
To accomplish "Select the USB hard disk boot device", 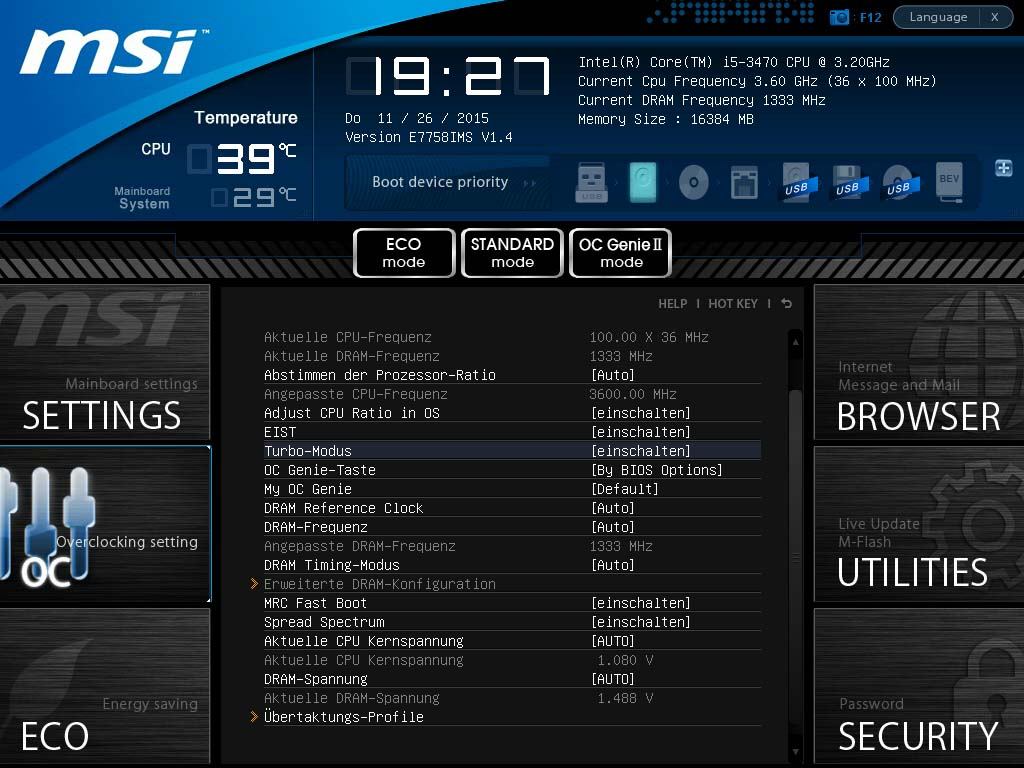I will (797, 182).
